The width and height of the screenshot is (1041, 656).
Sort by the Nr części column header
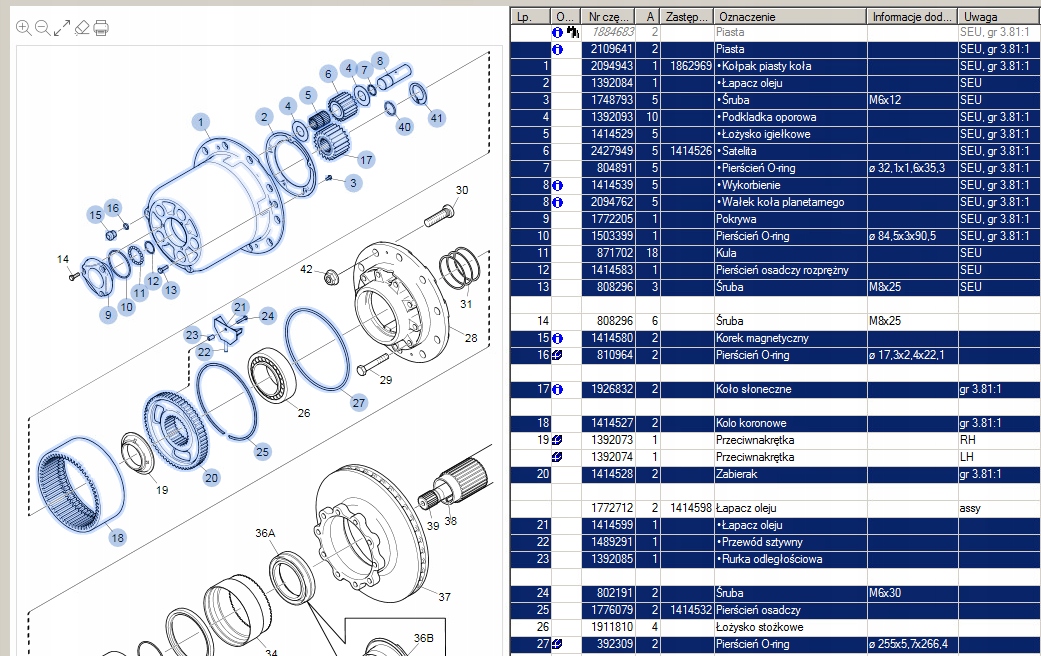click(608, 17)
